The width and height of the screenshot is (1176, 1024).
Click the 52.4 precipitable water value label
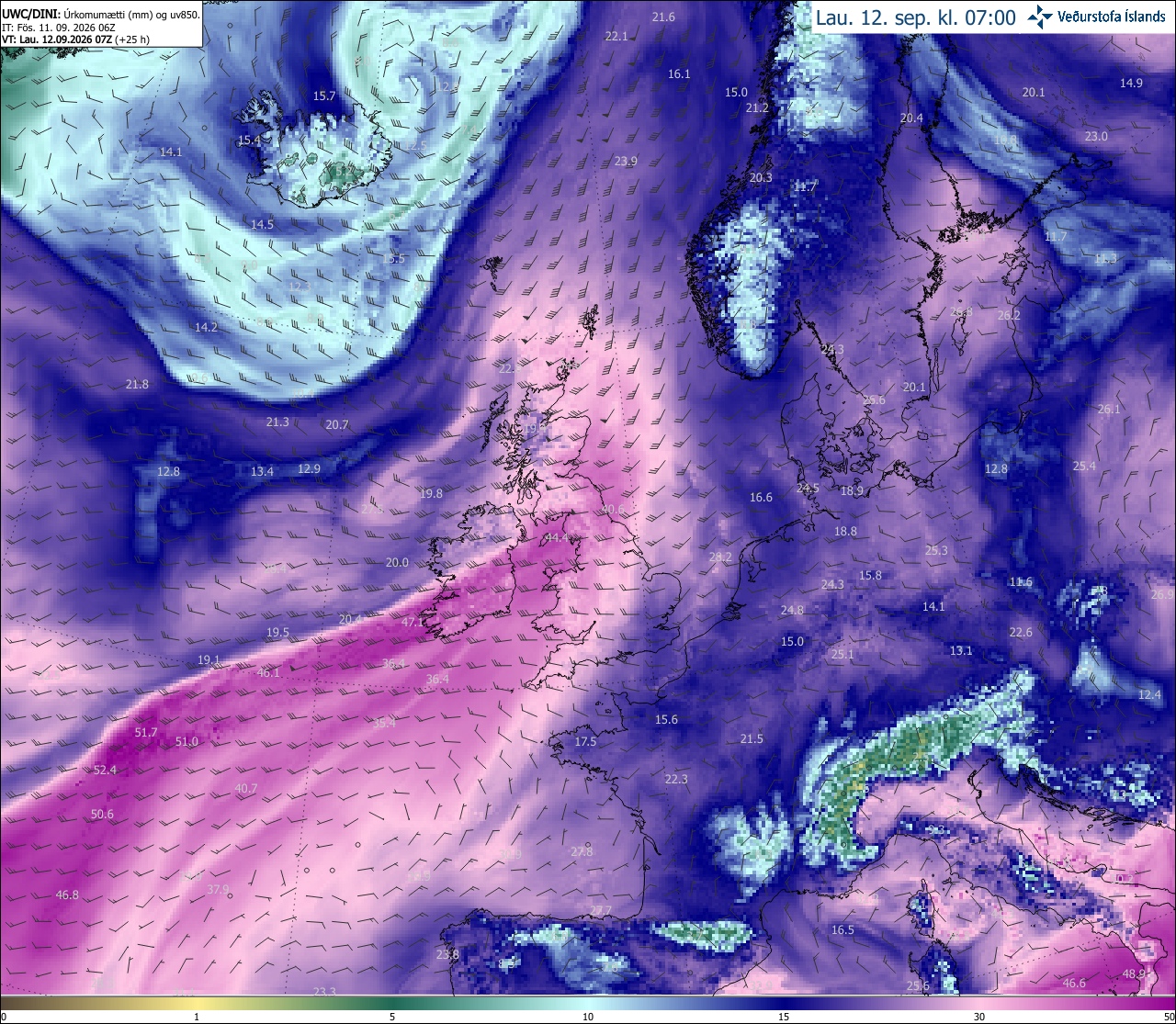click(x=106, y=770)
